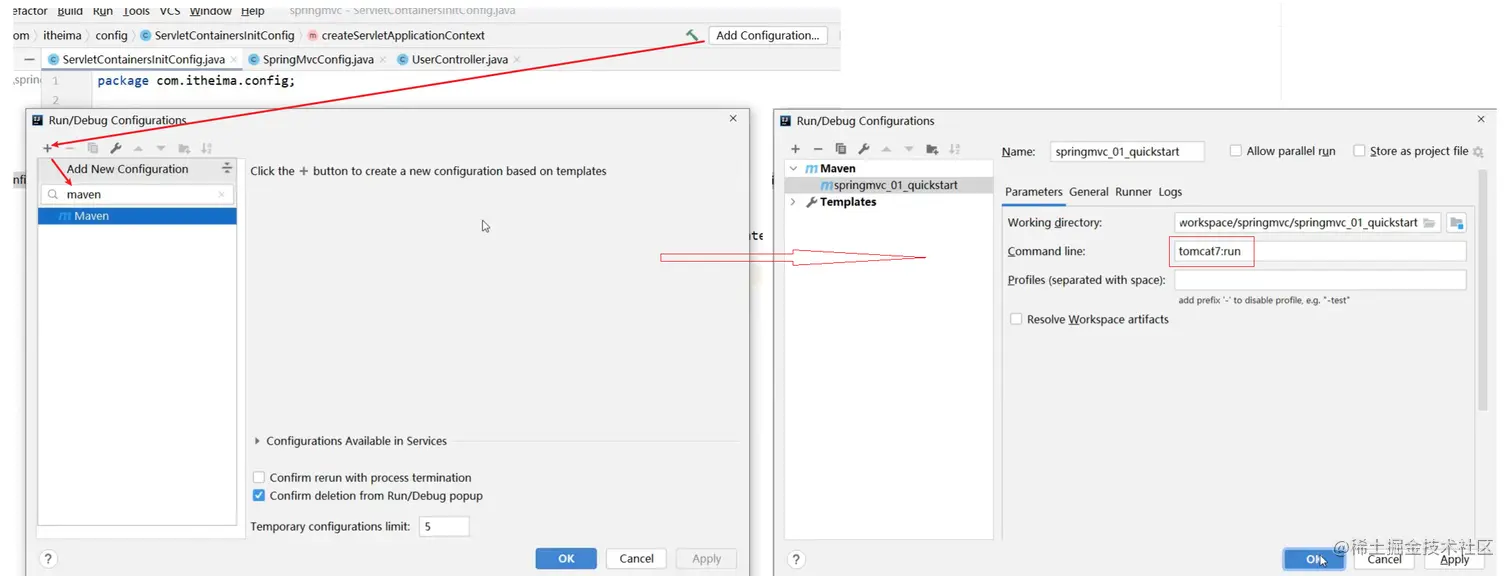Viewport: 1512px width, 576px height.
Task: Close the UserController.java editor tab
Action: click(x=517, y=60)
